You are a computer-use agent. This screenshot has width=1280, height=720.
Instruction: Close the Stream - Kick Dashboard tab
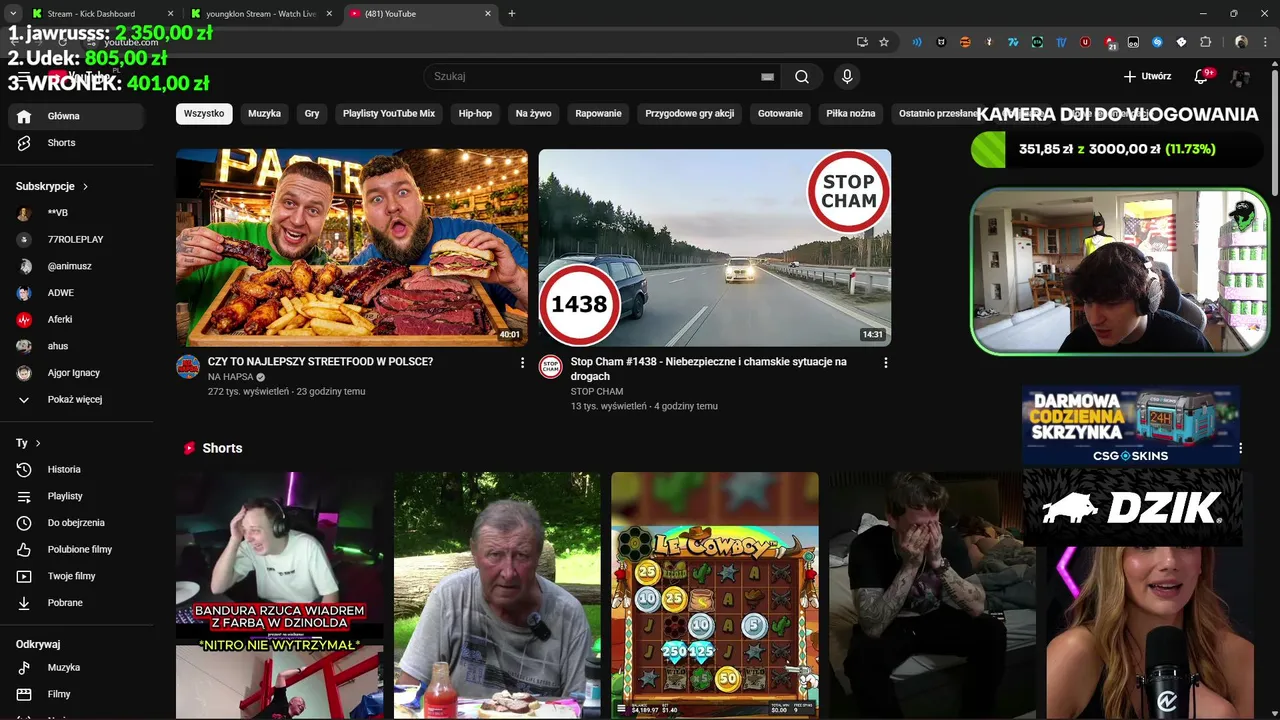170,13
